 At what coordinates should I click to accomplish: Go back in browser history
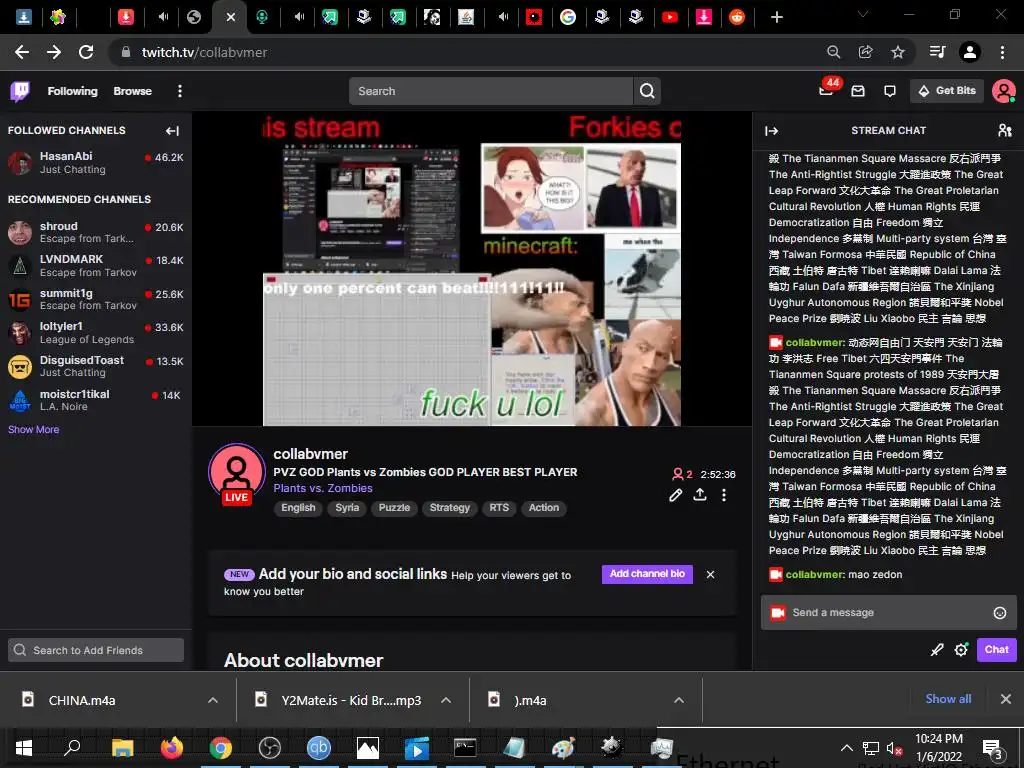[x=22, y=52]
